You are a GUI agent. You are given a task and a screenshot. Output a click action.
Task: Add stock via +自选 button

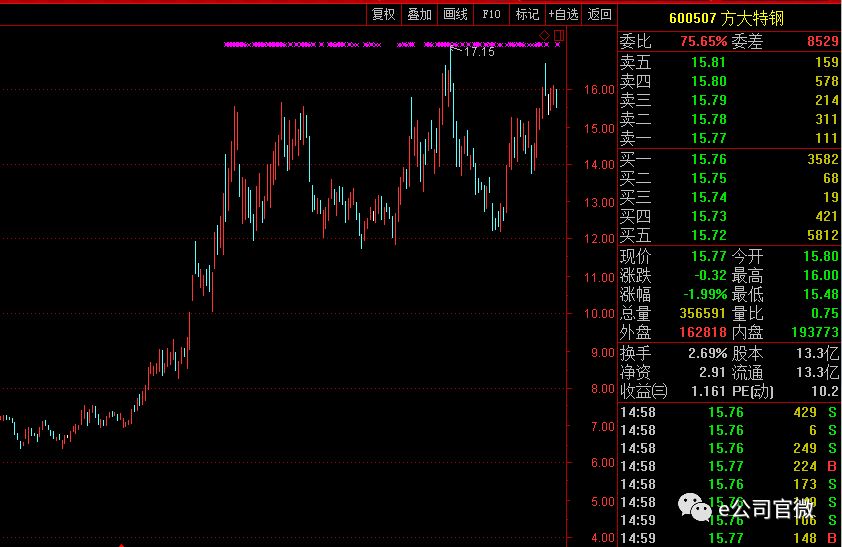[563, 14]
